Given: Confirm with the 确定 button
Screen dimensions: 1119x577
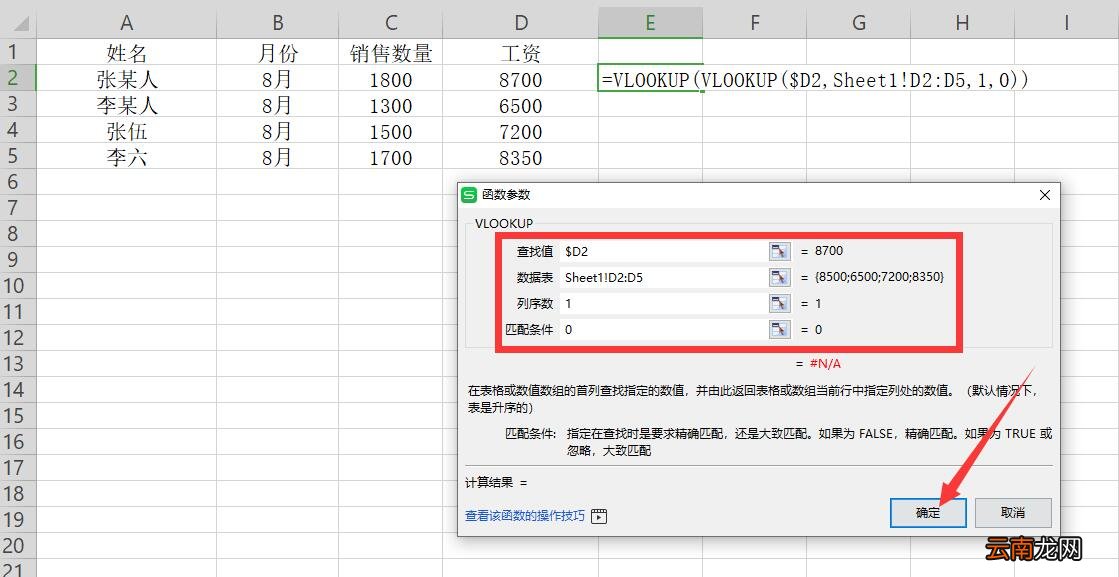Looking at the screenshot, I should (x=928, y=513).
